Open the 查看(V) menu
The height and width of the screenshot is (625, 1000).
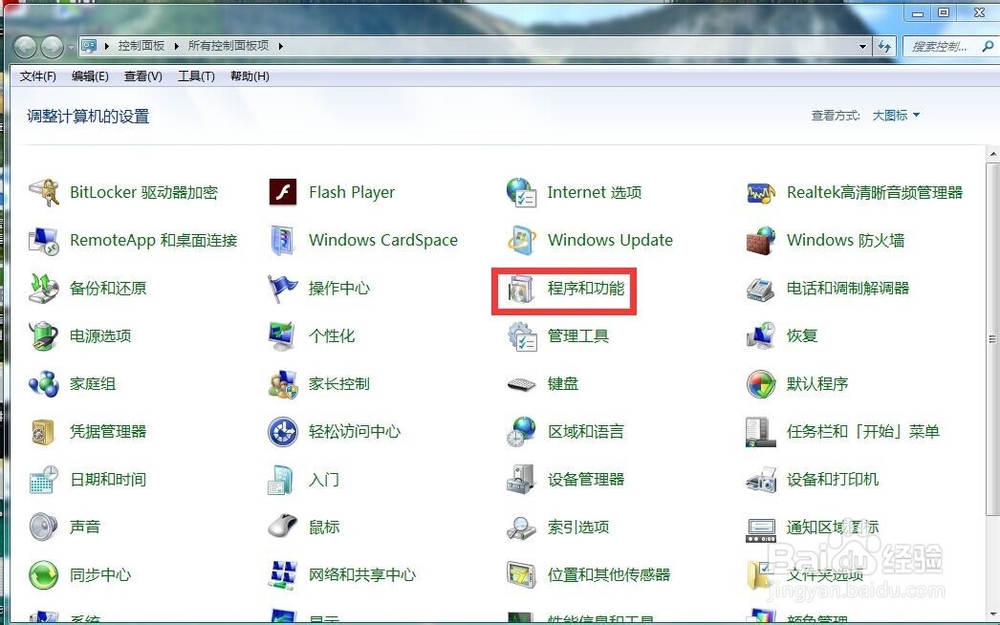click(141, 76)
